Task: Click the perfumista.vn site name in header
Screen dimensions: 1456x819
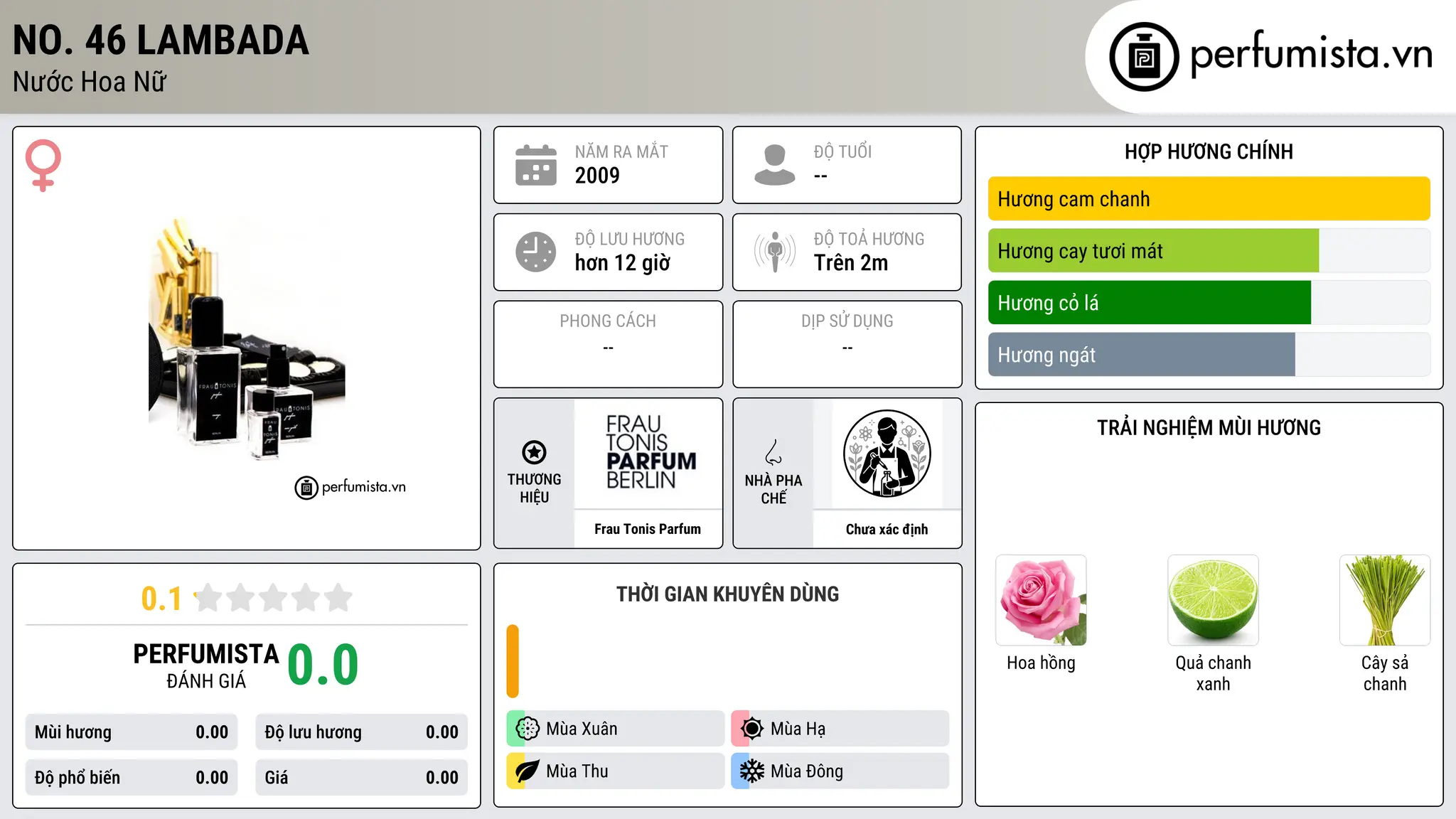Action: [1312, 55]
